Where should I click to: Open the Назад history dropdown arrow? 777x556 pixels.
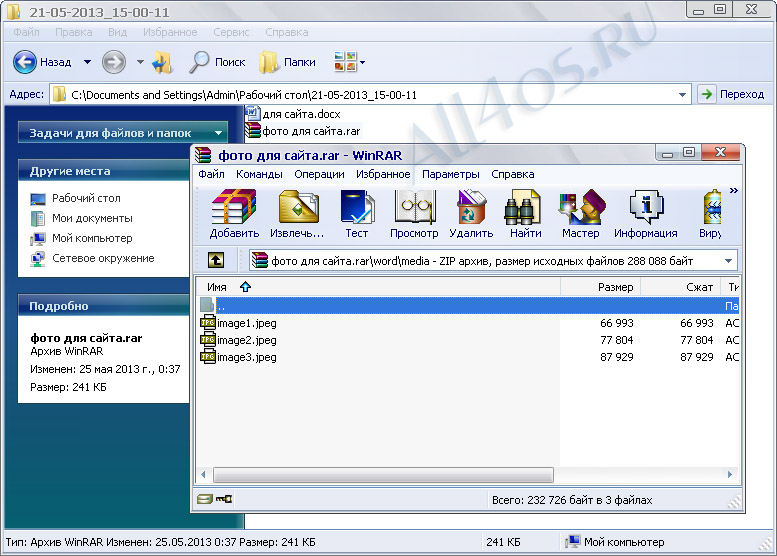point(87,62)
